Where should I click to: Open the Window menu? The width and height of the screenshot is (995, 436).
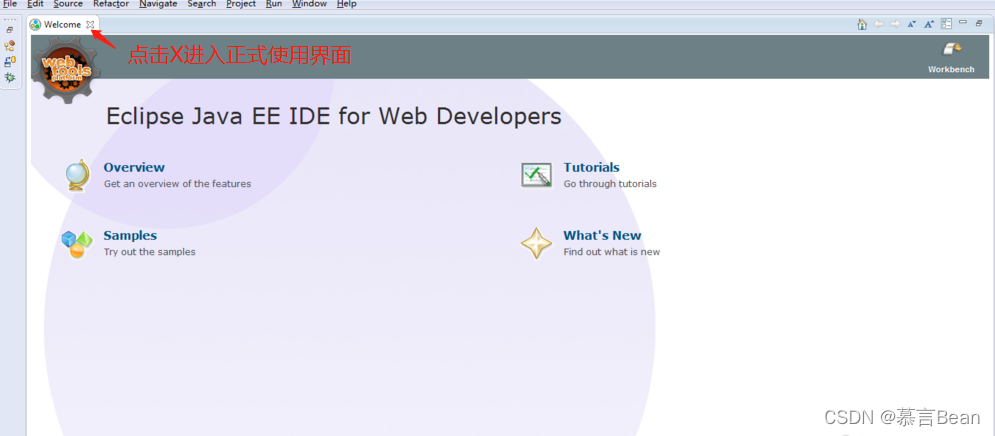(x=309, y=4)
